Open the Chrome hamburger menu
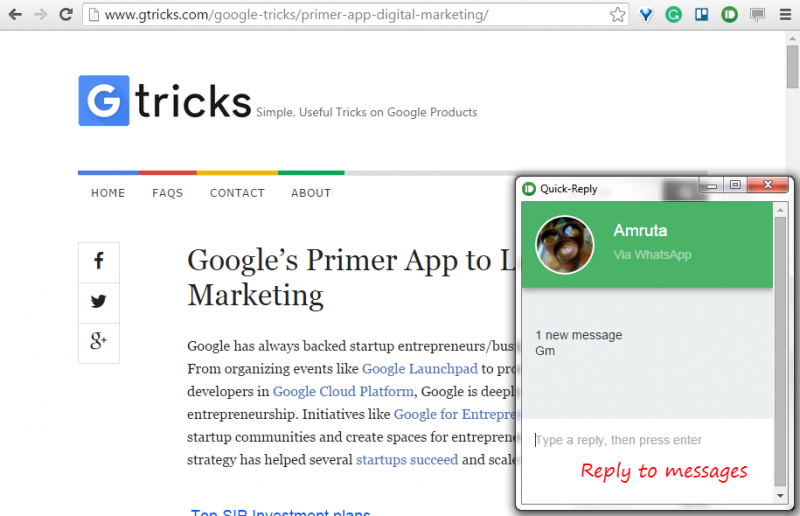This screenshot has height=516, width=800. click(785, 15)
